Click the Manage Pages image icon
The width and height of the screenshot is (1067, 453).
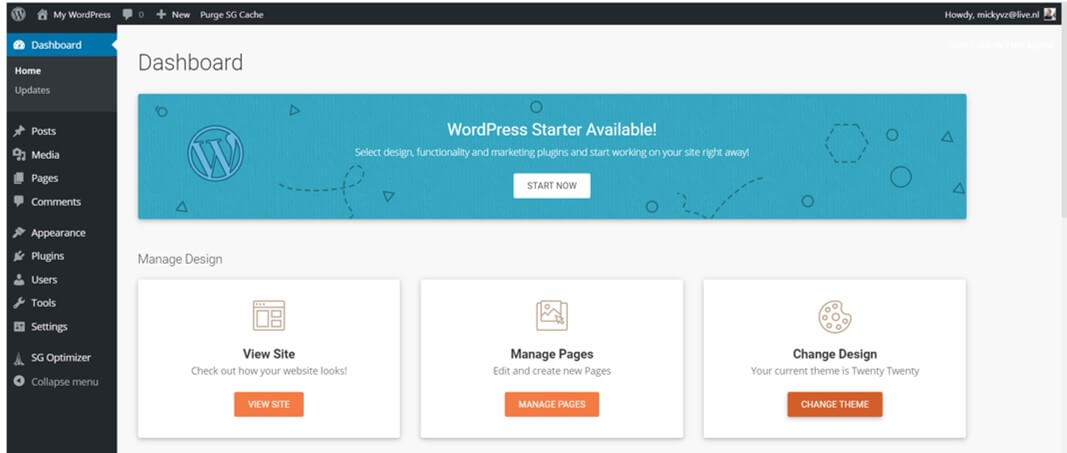[551, 316]
